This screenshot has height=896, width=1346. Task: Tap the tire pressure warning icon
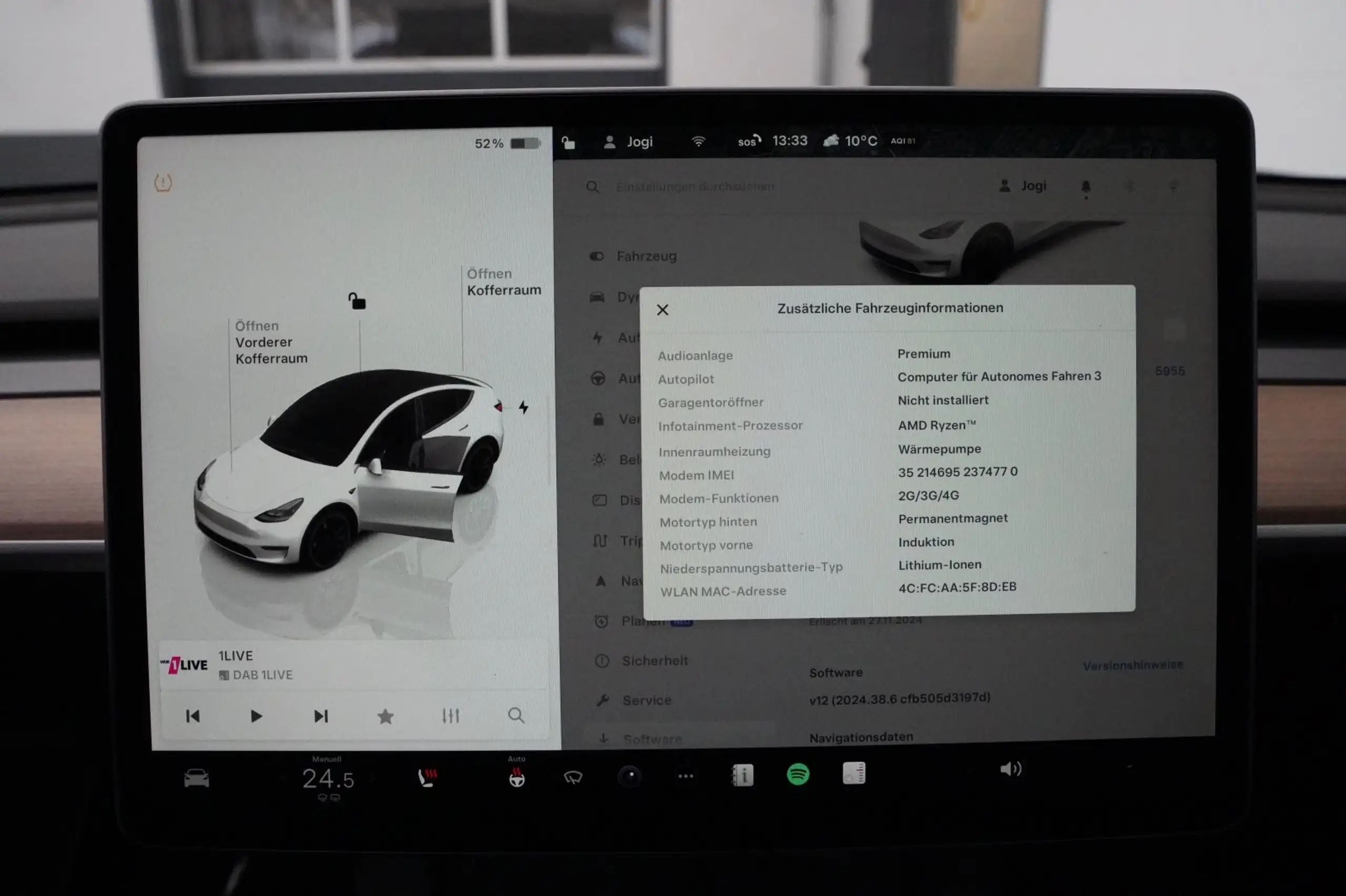tap(163, 183)
